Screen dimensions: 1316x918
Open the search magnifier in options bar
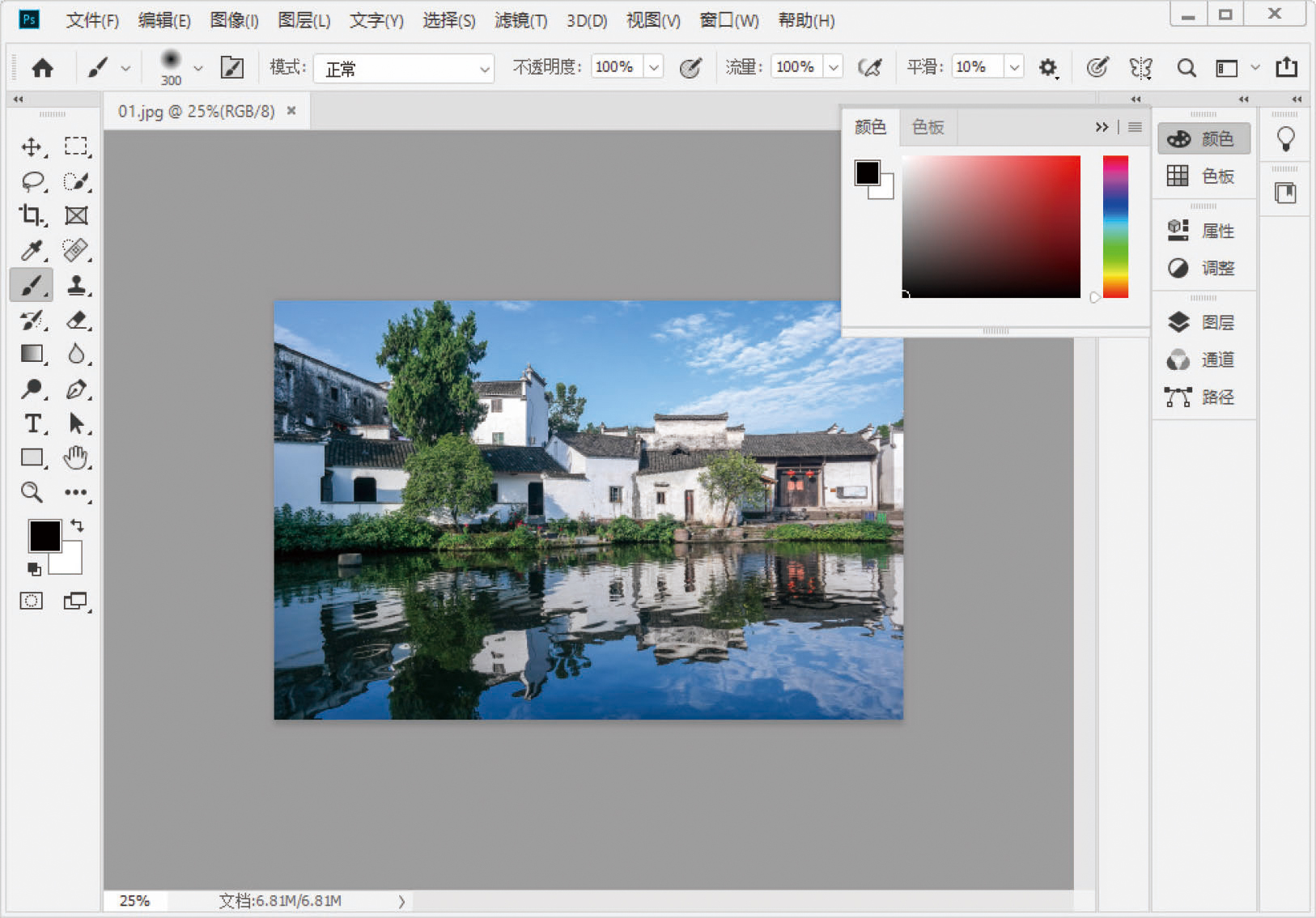point(1187,68)
